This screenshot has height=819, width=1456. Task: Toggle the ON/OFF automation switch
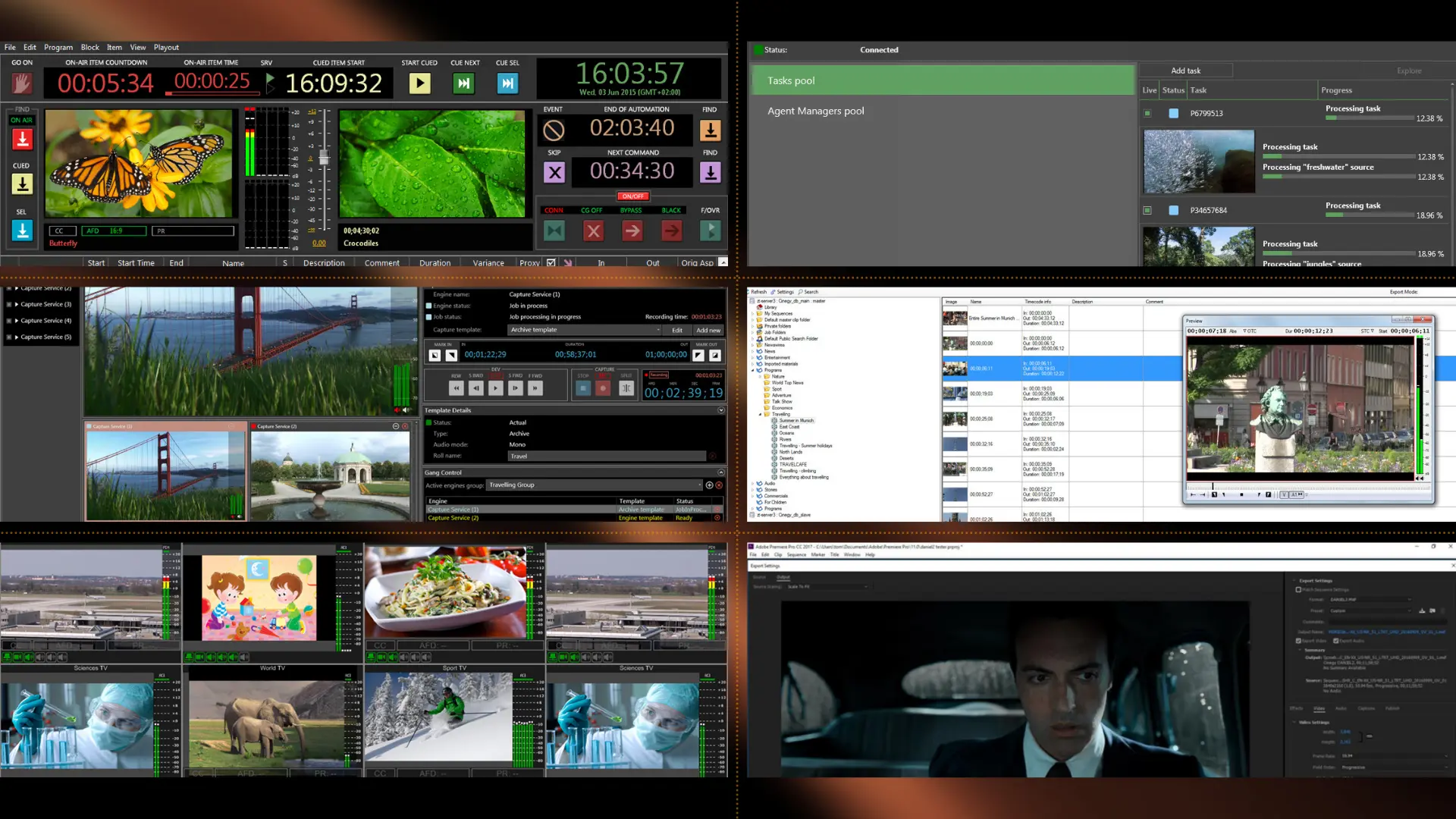632,196
